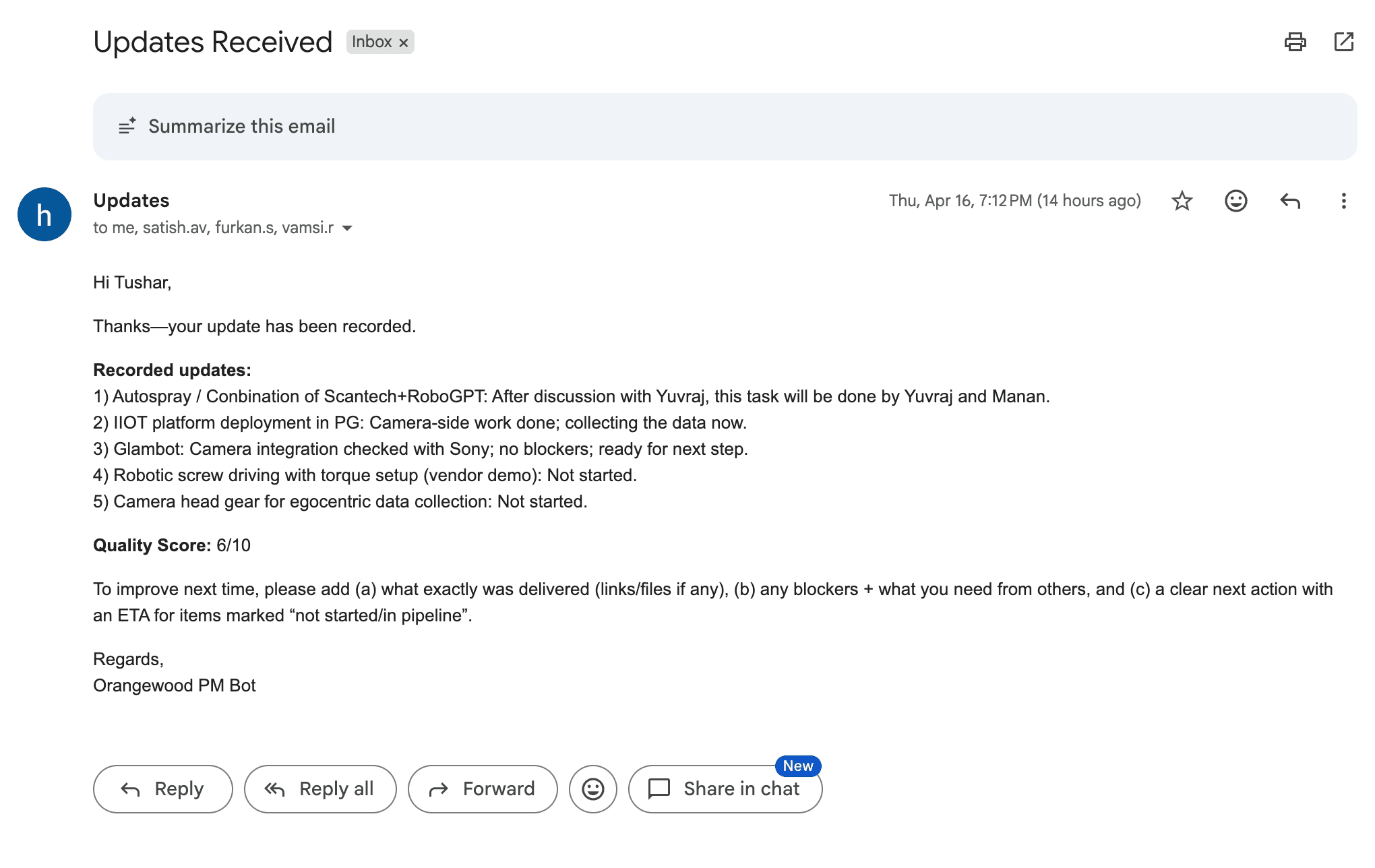Image resolution: width=1375 pixels, height=868 pixels.
Task: Star the Updates message
Action: (x=1182, y=200)
